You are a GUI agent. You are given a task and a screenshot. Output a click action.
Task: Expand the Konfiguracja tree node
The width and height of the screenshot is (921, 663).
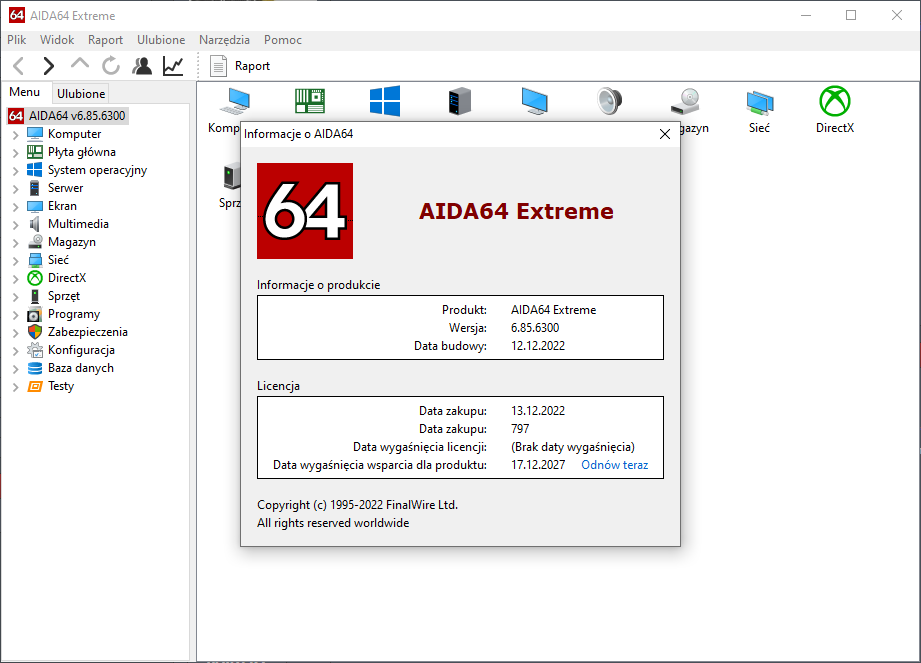pos(16,351)
